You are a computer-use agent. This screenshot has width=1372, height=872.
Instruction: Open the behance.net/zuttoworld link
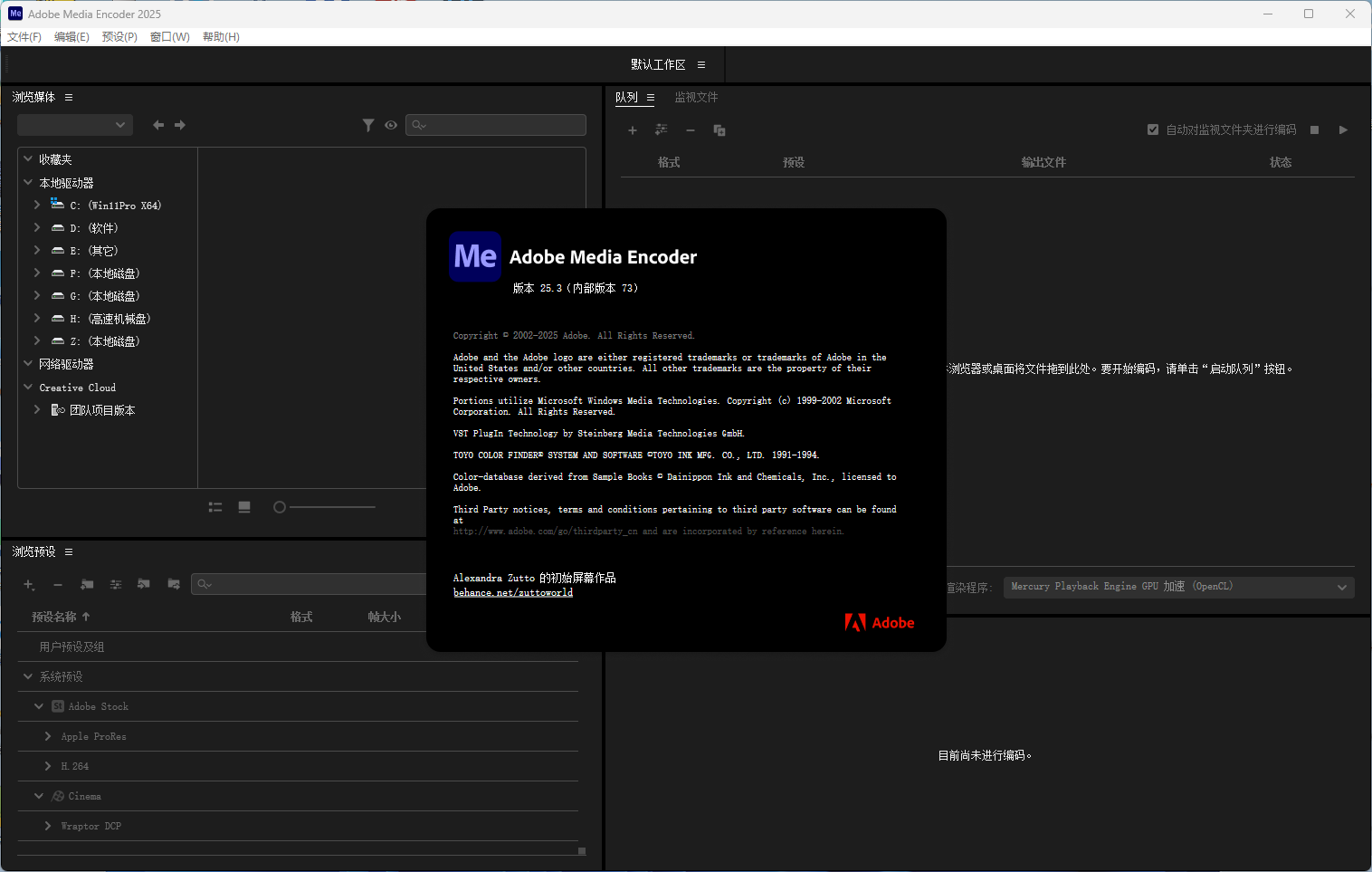tap(513, 592)
